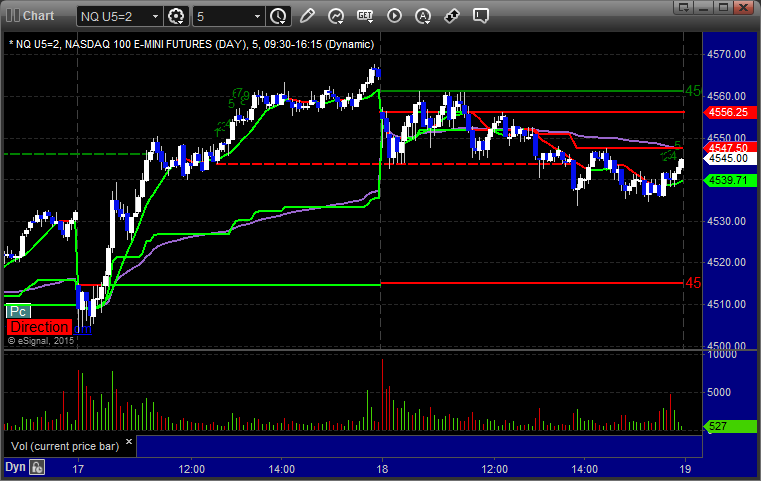The image size is (761, 481).
Task: Select the Vol (current price bar) label
Action: [65, 446]
